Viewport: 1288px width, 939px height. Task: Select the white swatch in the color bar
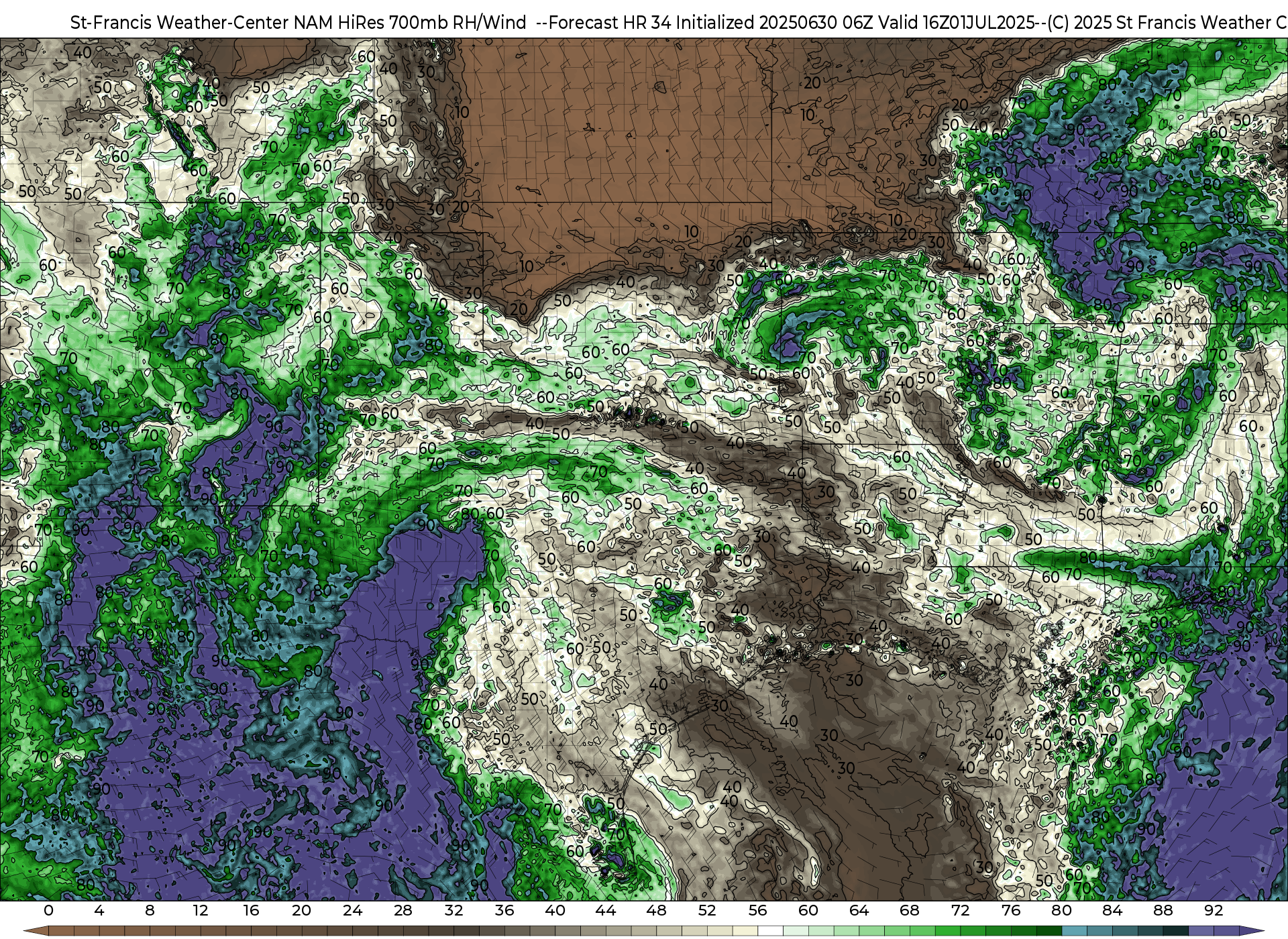pyautogui.click(x=770, y=931)
